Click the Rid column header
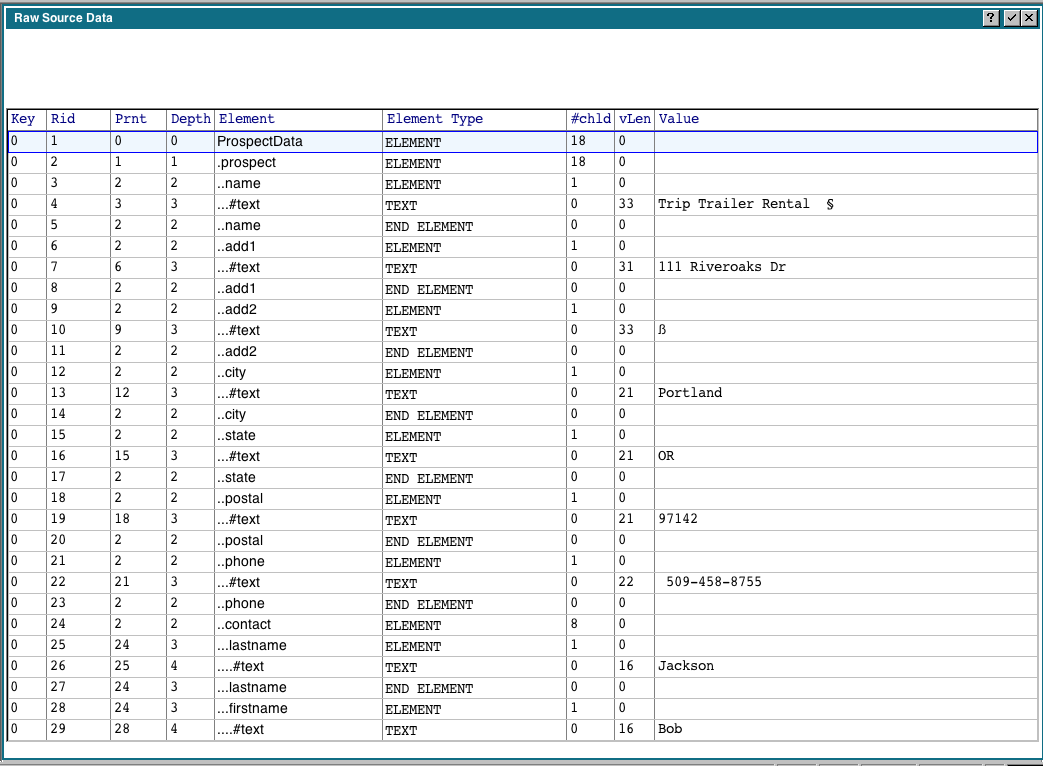Viewport: 1043px width, 766px height. tap(63, 119)
